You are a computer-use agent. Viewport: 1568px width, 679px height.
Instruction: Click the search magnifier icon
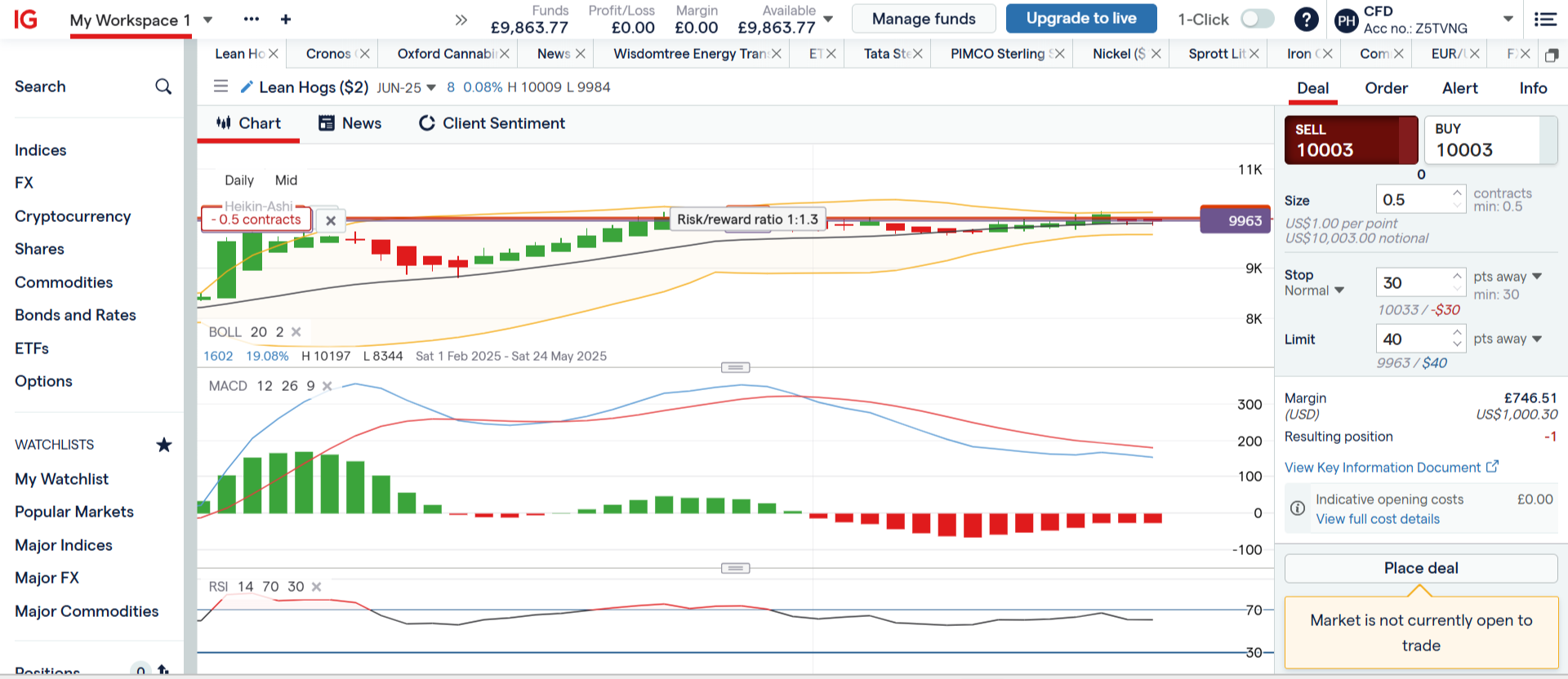coord(163,87)
